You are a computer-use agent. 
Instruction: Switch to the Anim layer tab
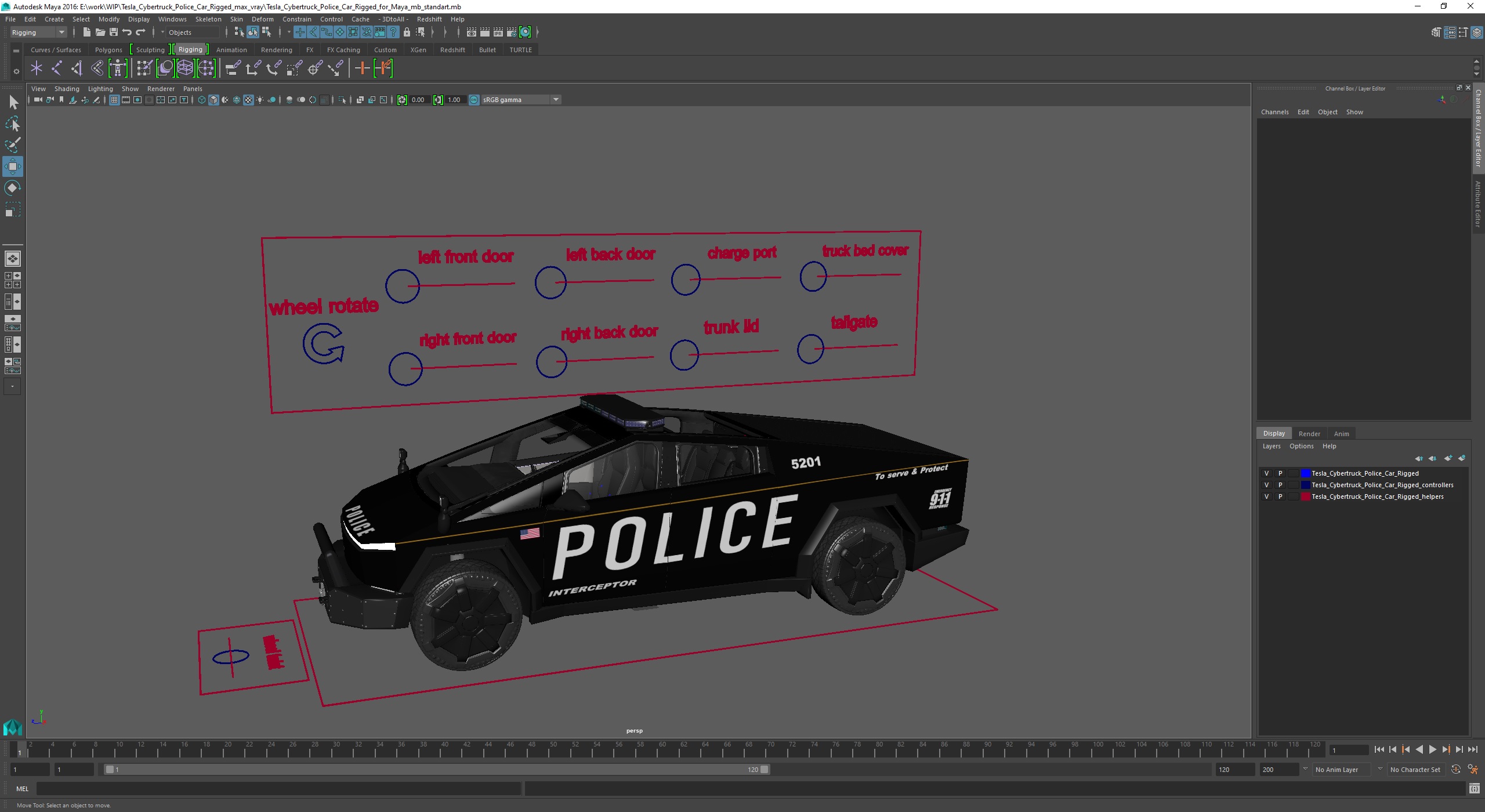point(1341,434)
